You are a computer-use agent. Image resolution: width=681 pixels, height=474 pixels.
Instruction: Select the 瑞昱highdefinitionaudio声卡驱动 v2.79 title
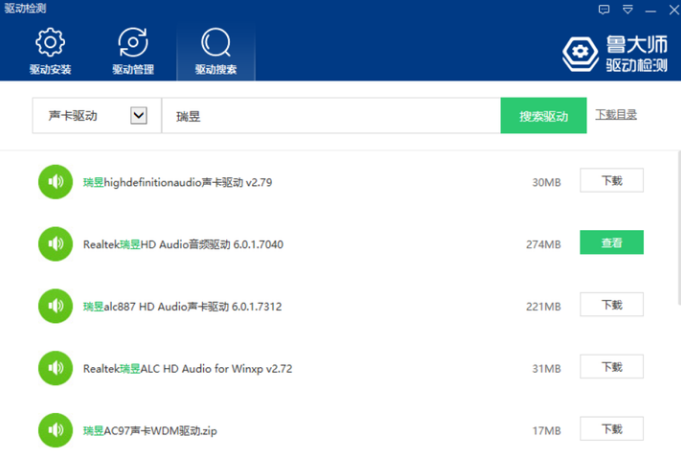pos(178,182)
